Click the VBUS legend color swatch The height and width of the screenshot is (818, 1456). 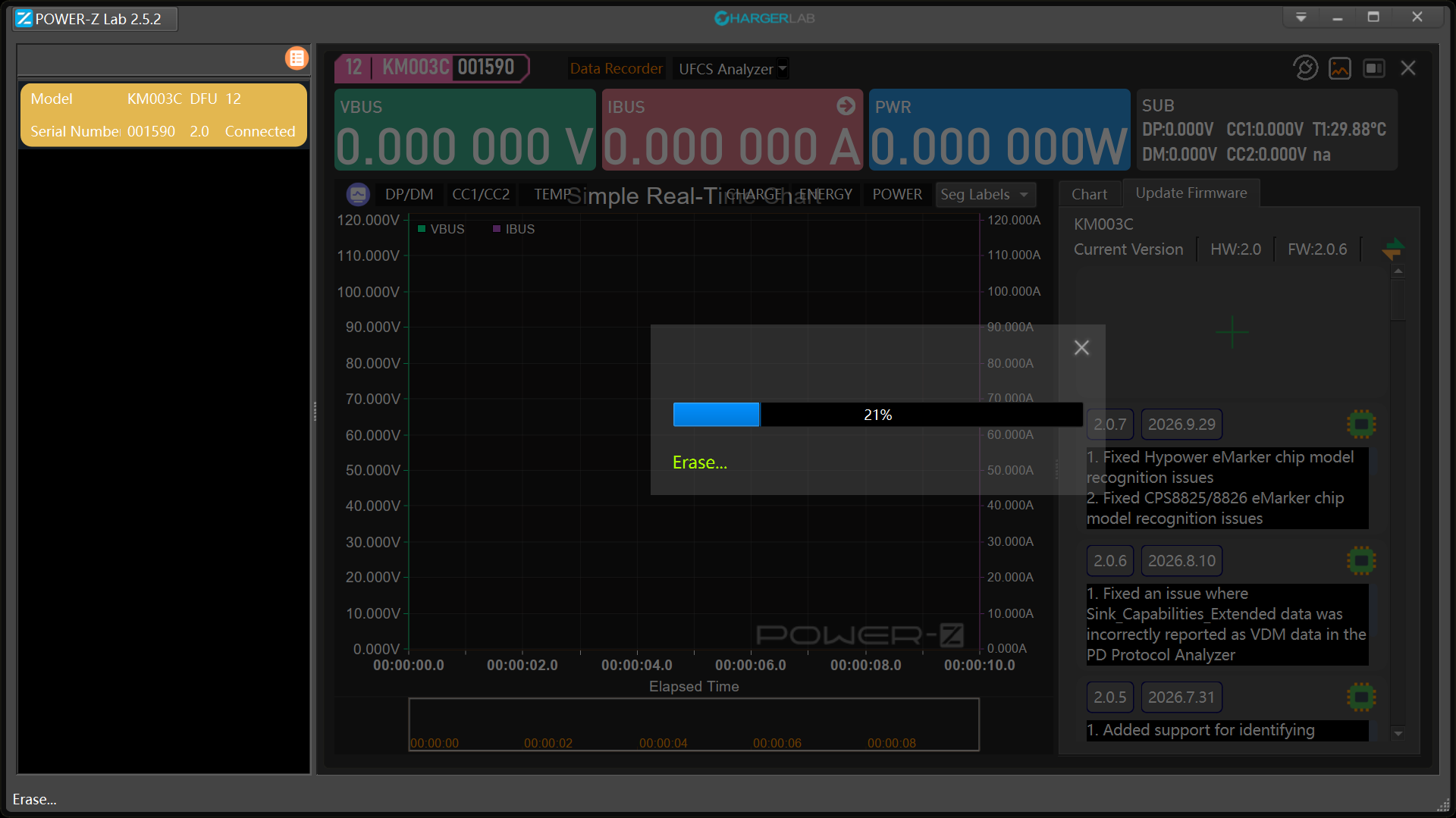click(x=422, y=229)
